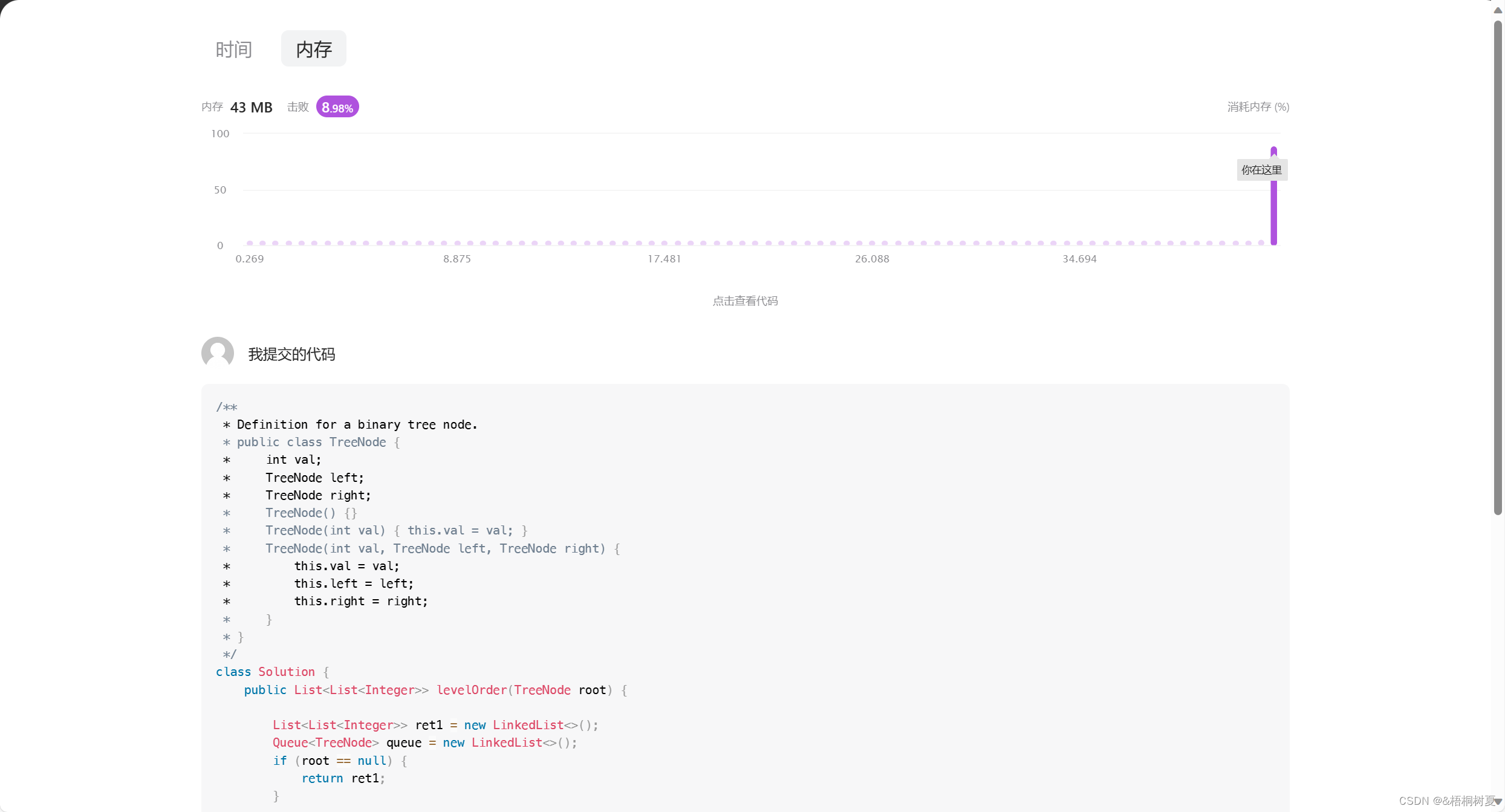Viewport: 1505px width, 812px height.
Task: Click the 0.269 x-axis label
Action: (250, 259)
